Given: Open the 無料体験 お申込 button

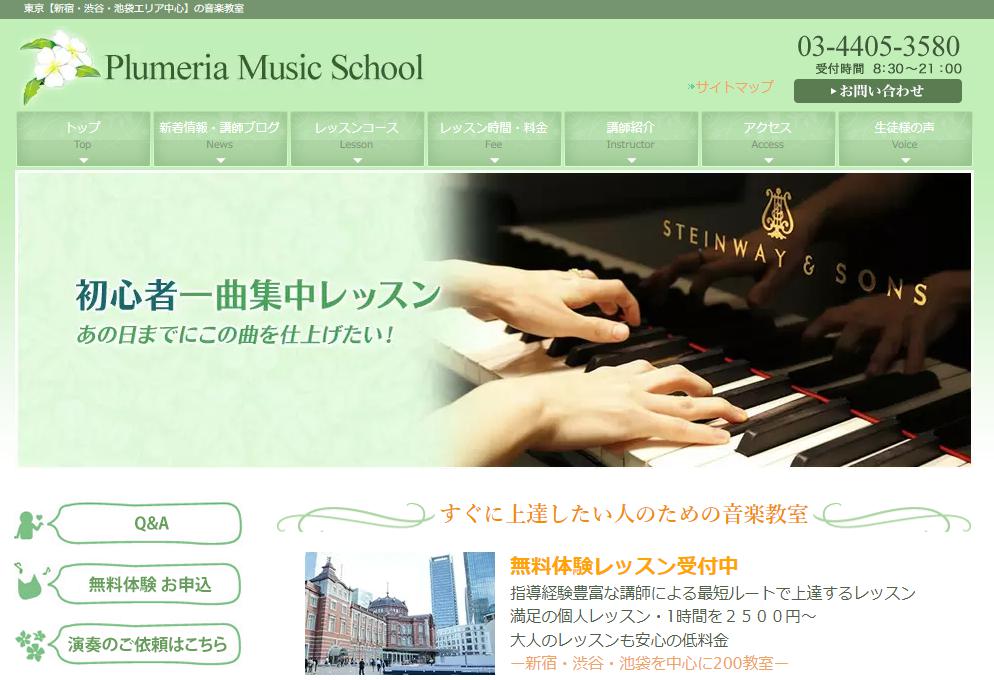Looking at the screenshot, I should pyautogui.click(x=150, y=584).
